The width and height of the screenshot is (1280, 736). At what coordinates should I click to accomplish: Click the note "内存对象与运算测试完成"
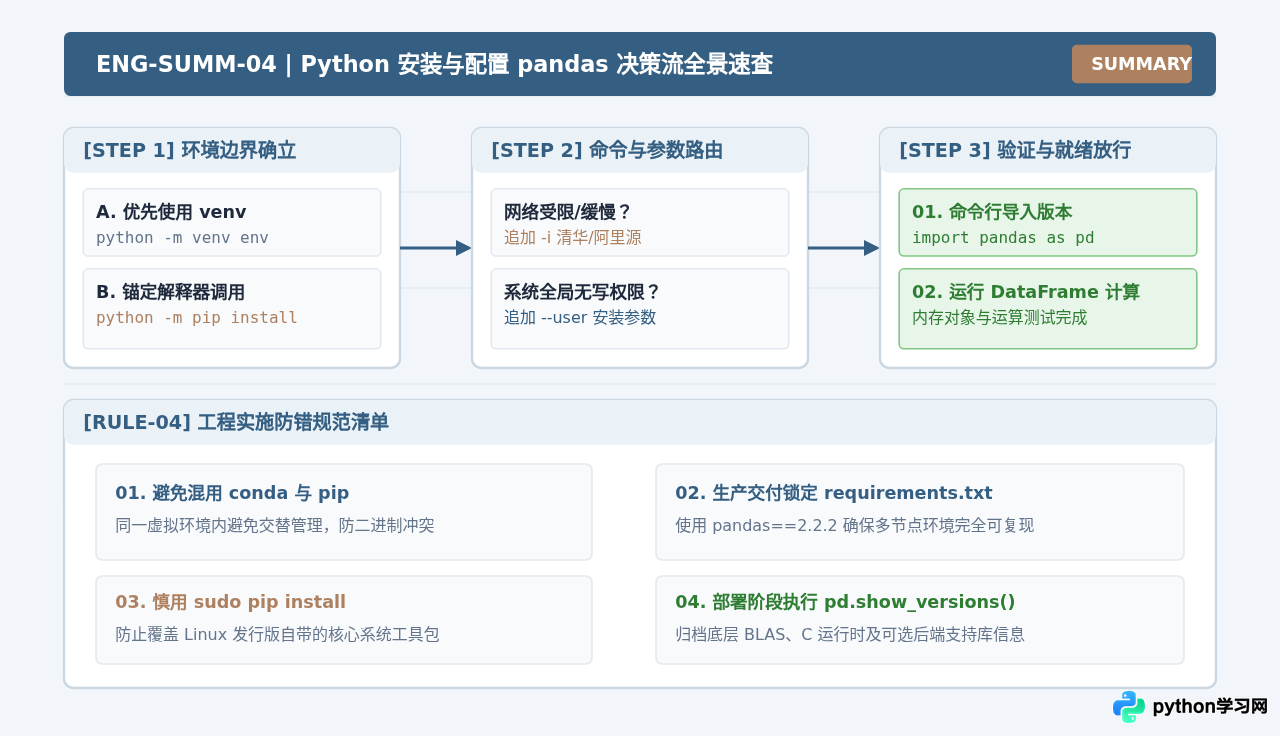[1000, 318]
